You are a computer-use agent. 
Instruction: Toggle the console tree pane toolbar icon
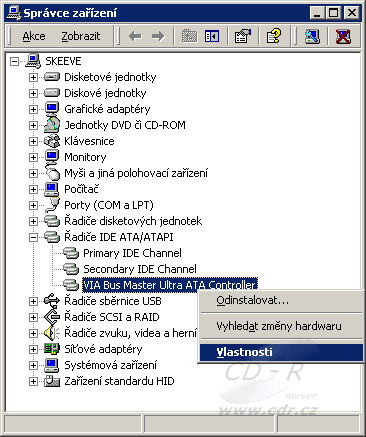click(212, 36)
